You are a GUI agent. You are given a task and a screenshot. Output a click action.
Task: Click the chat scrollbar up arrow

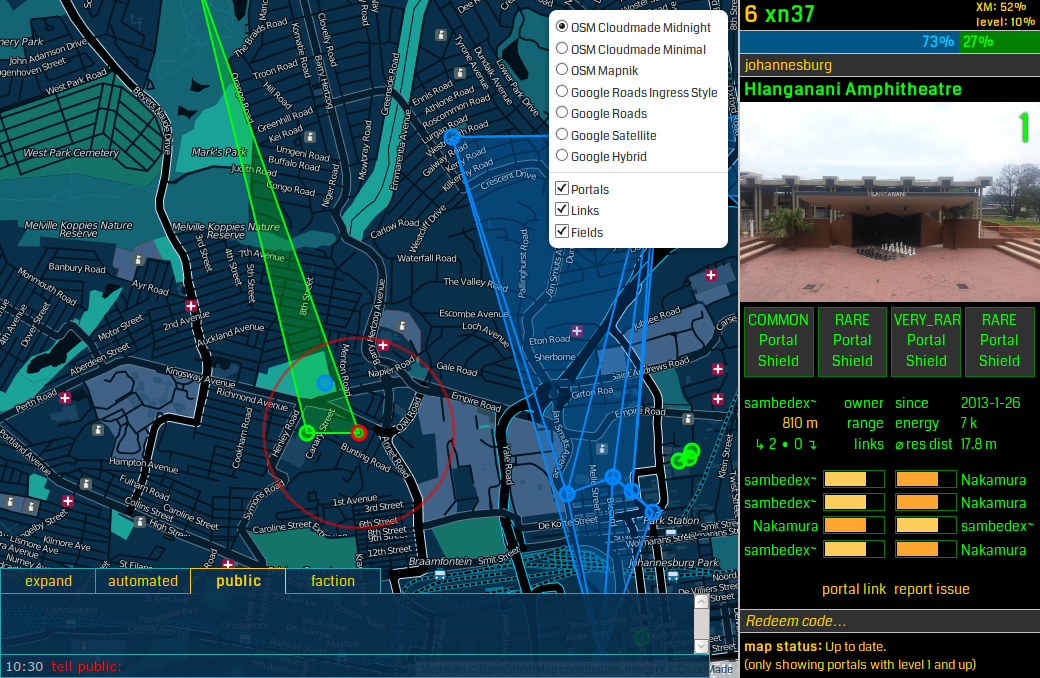pos(701,602)
